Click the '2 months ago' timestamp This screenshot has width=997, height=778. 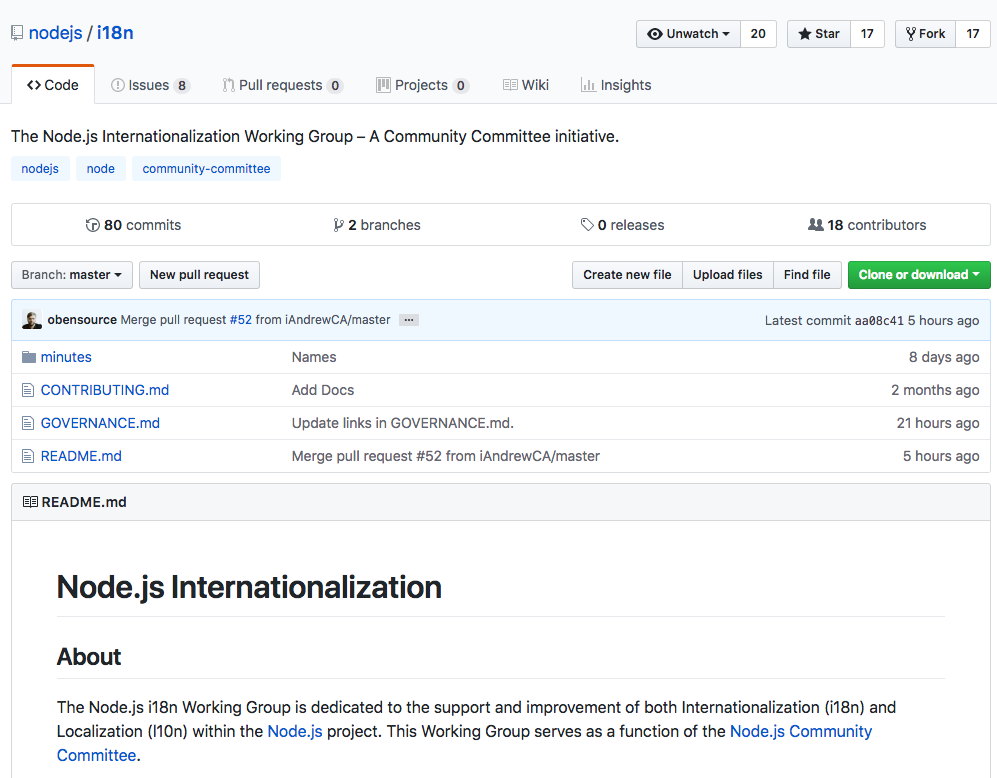click(x=935, y=390)
